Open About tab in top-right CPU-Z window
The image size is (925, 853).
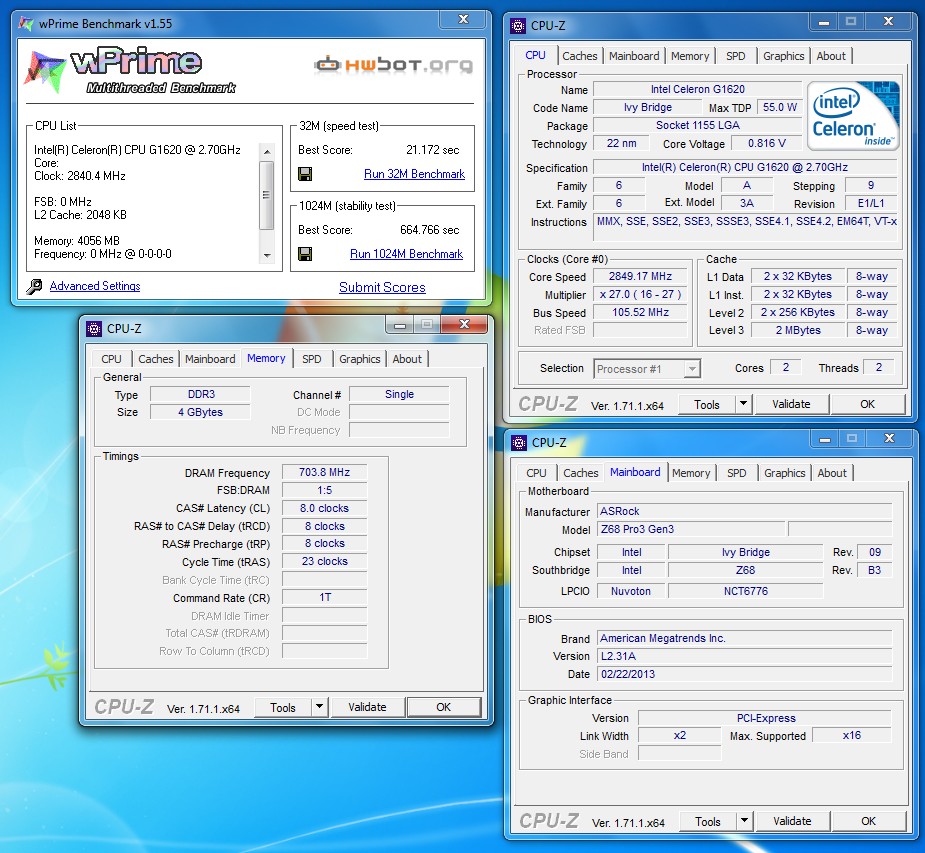pos(831,56)
